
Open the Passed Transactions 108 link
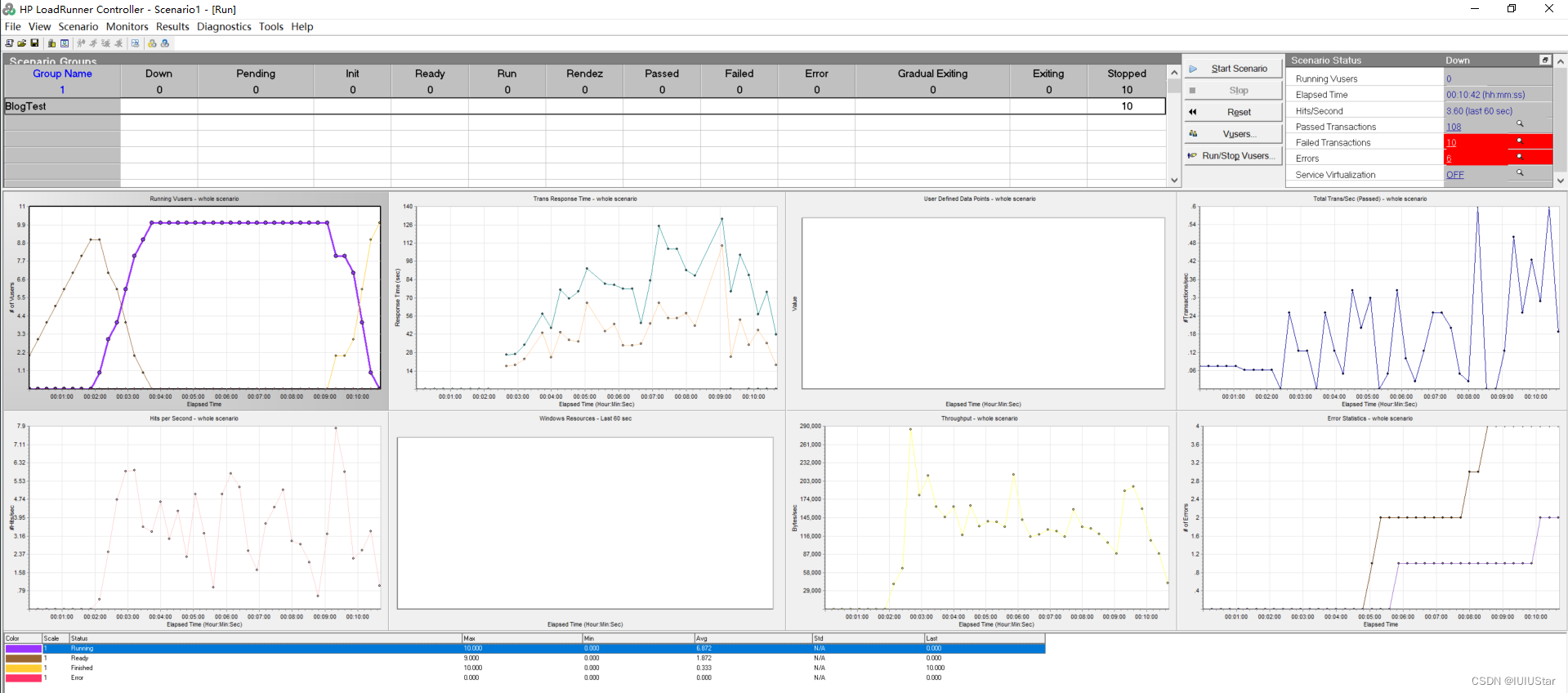click(1454, 127)
